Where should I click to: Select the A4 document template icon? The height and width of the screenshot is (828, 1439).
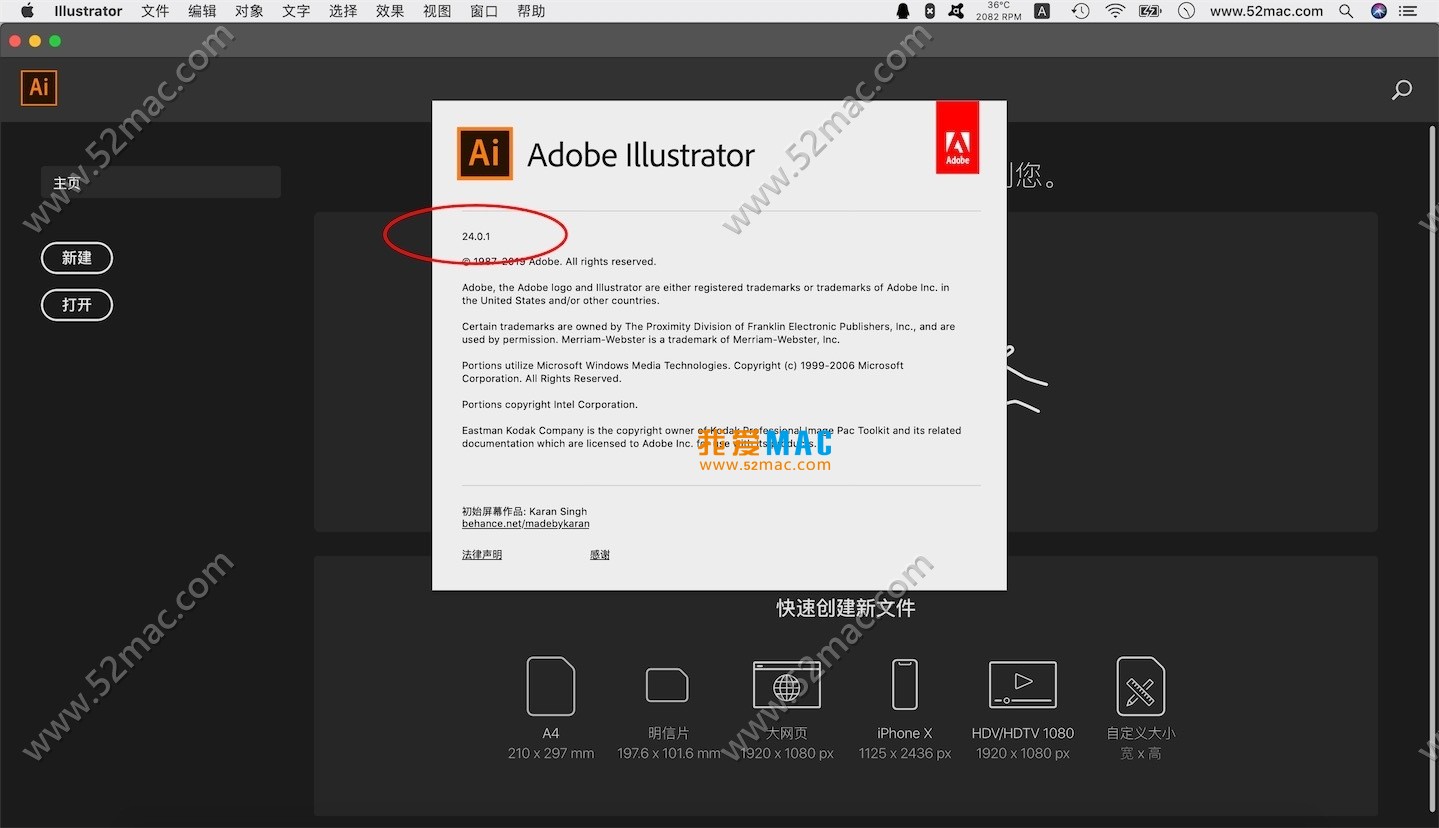[550, 686]
